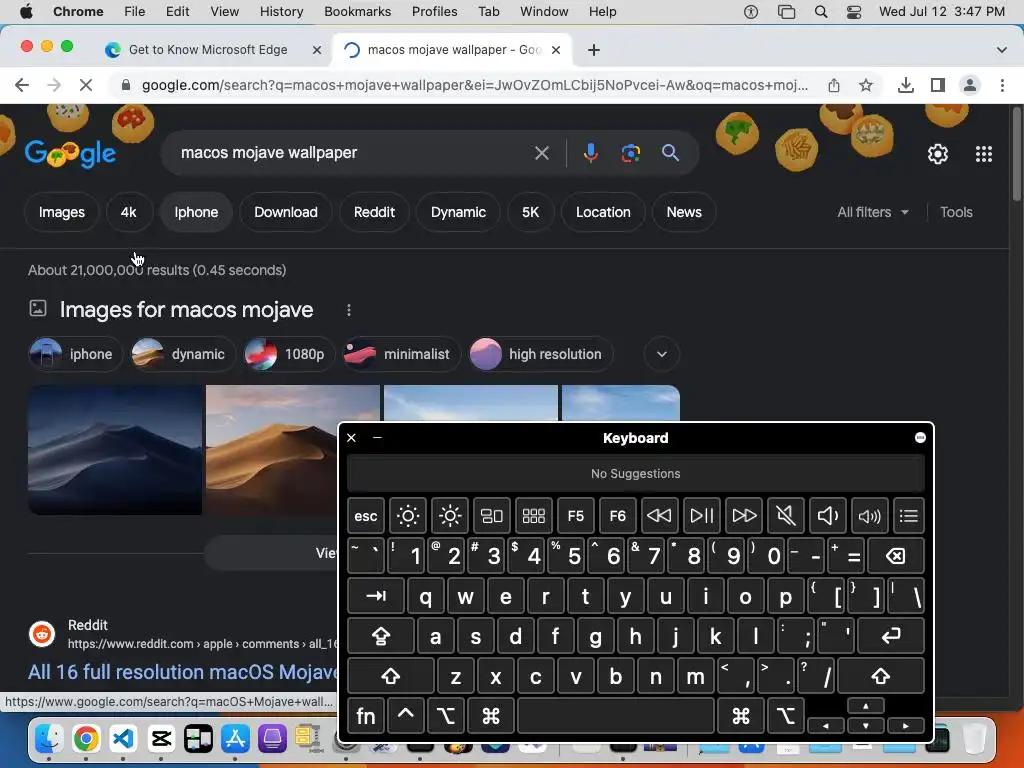Image resolution: width=1024 pixels, height=768 pixels.
Task: Stop loading the page
Action: (x=86, y=85)
